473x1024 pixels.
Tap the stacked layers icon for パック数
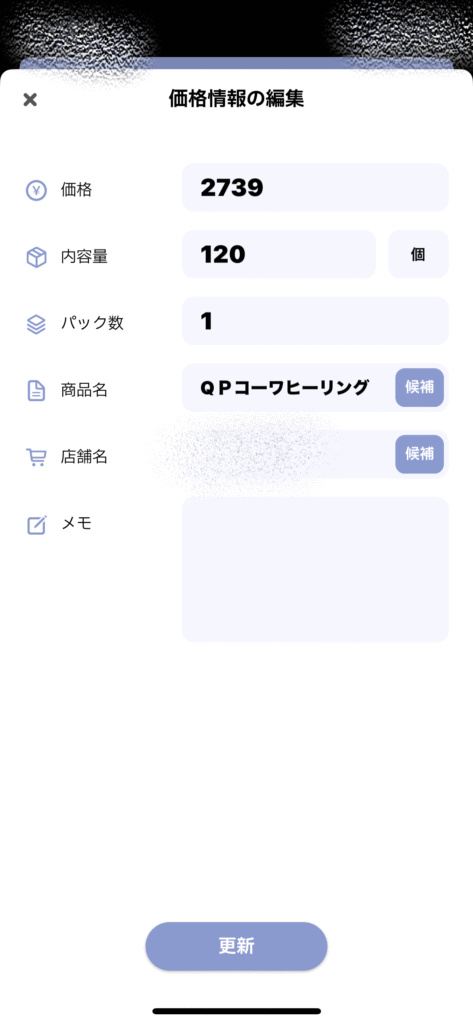click(x=36, y=324)
